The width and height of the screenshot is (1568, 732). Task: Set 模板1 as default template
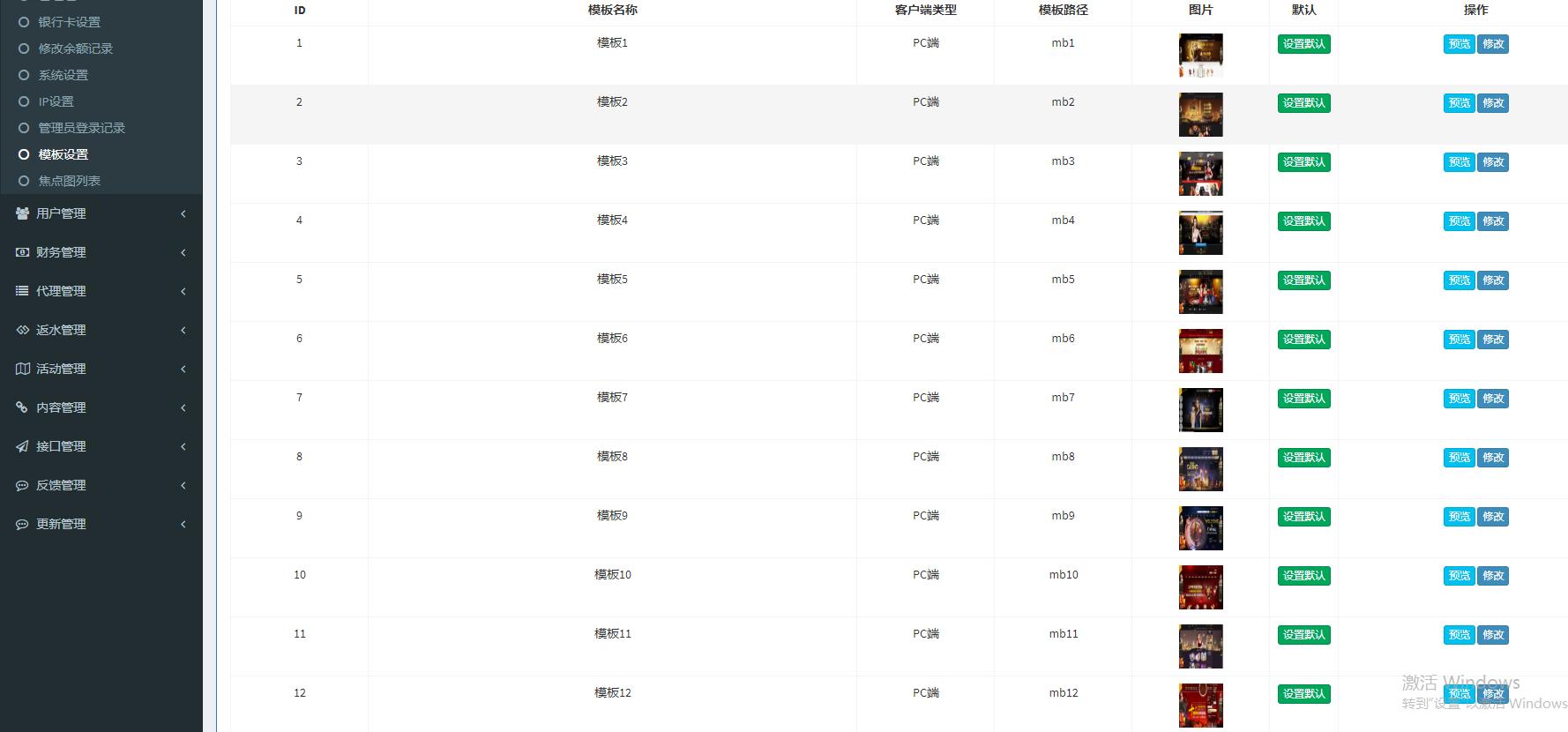point(1303,44)
